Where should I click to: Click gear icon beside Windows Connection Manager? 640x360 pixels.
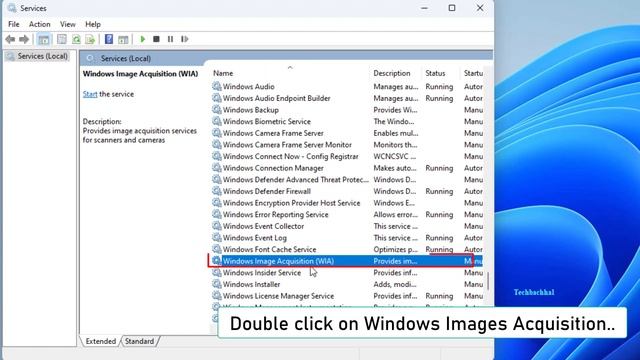tap(217, 168)
